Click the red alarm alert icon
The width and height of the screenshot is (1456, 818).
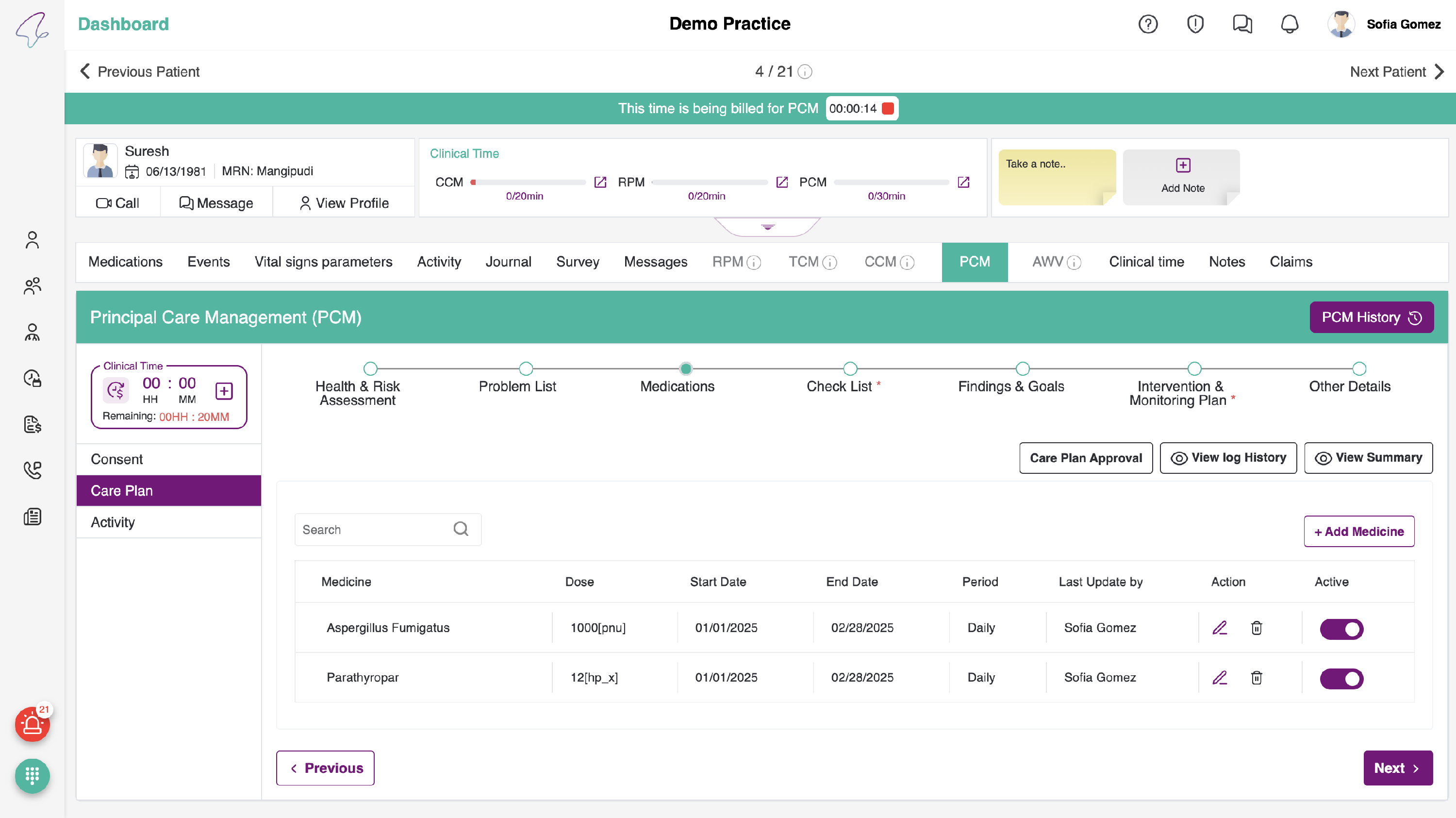tap(32, 725)
